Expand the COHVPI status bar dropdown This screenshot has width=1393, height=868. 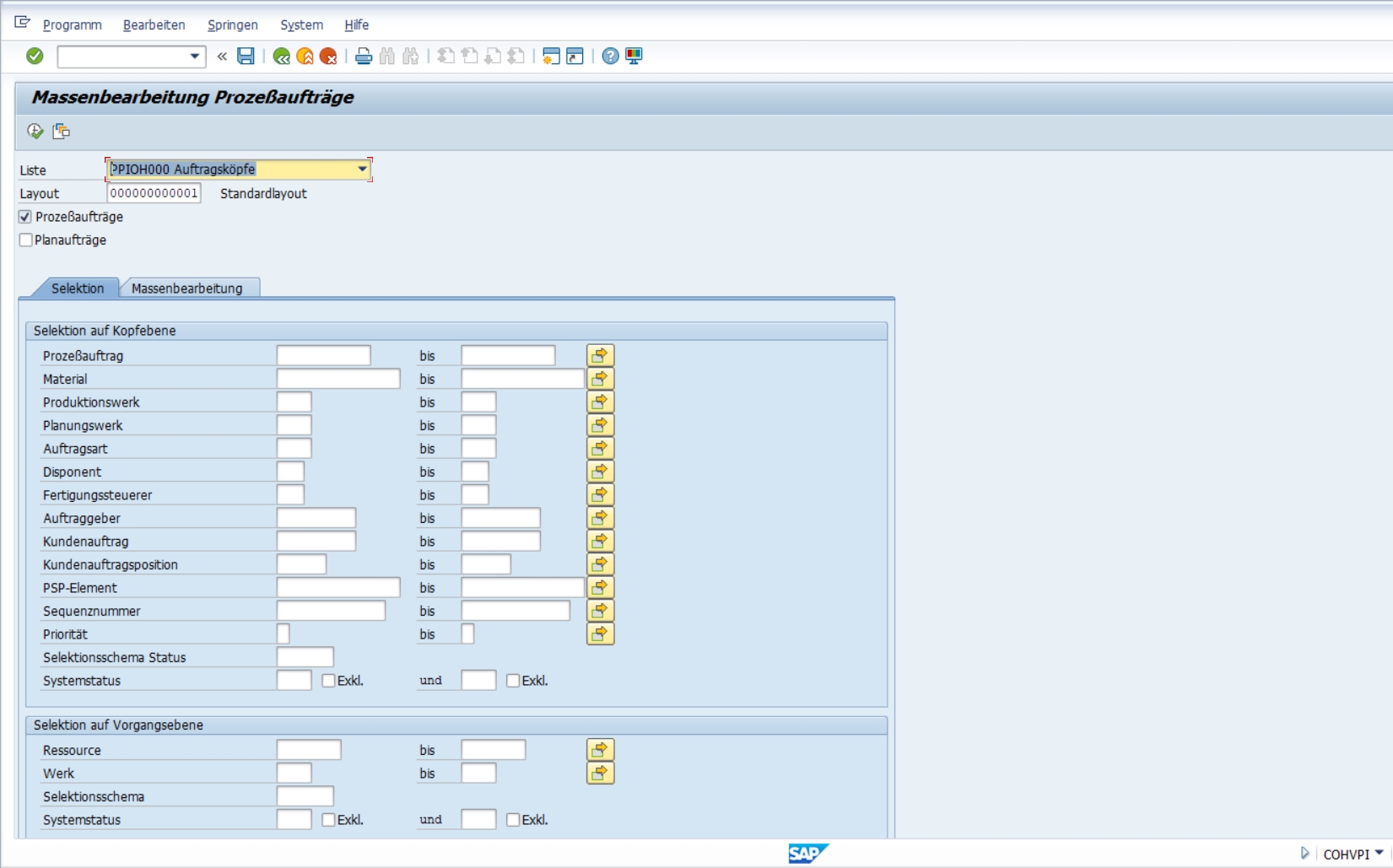click(x=1380, y=853)
